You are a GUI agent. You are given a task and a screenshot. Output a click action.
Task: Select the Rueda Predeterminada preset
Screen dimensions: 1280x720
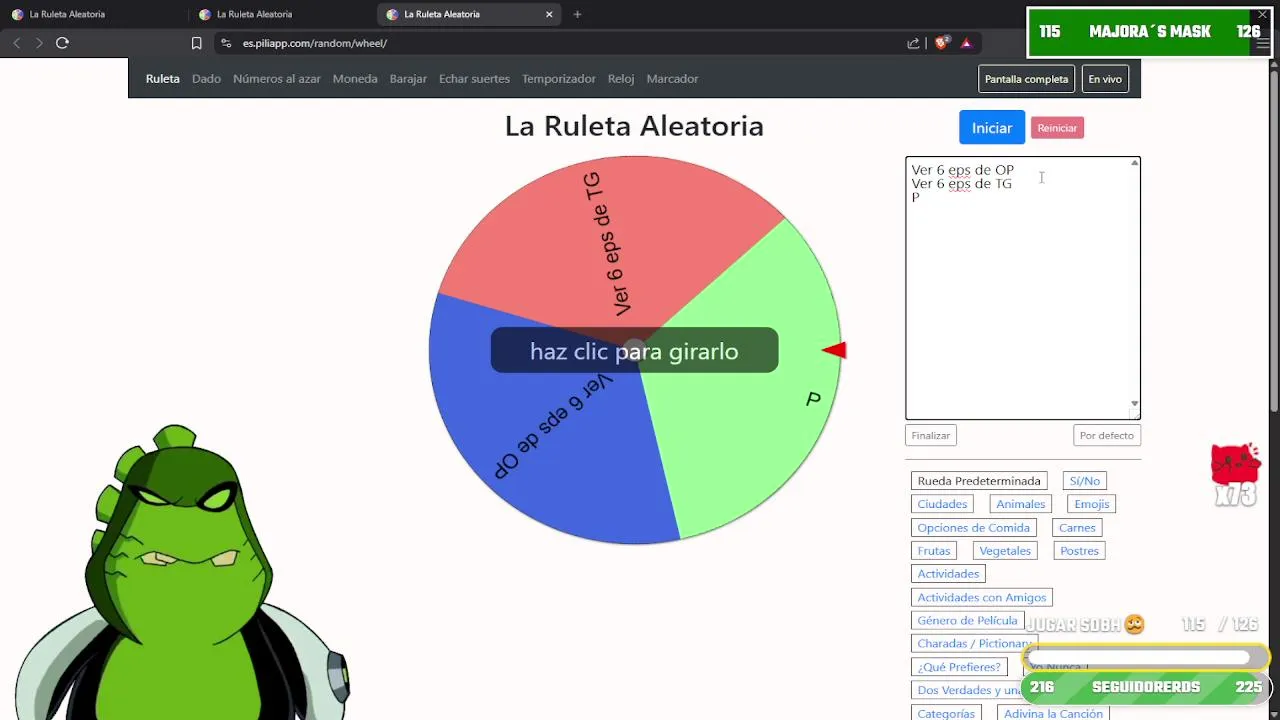click(x=979, y=481)
